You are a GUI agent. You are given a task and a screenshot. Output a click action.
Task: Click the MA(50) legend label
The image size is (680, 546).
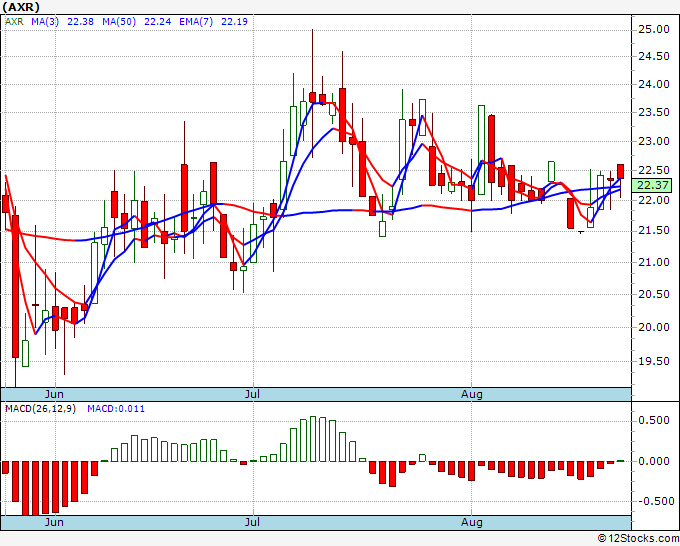point(119,22)
